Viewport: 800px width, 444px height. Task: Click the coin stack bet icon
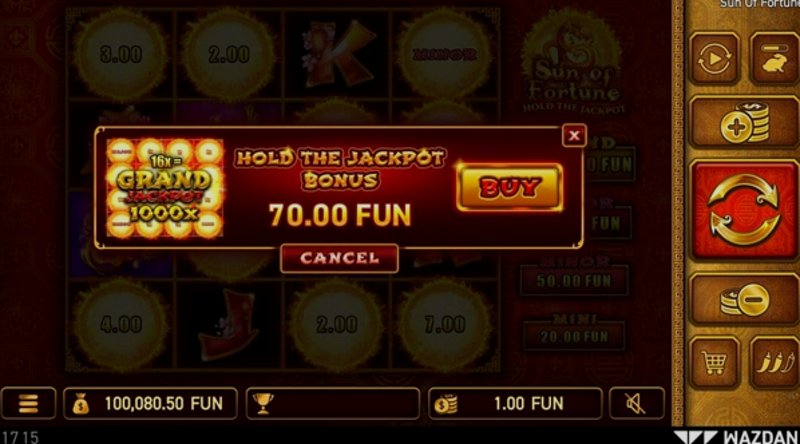(445, 404)
